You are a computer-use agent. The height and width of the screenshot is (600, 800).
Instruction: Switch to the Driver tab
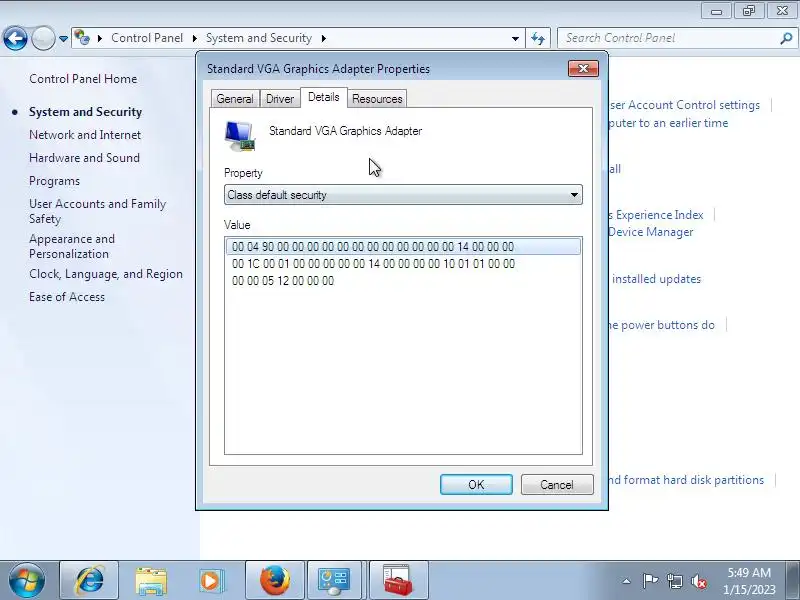click(x=280, y=98)
